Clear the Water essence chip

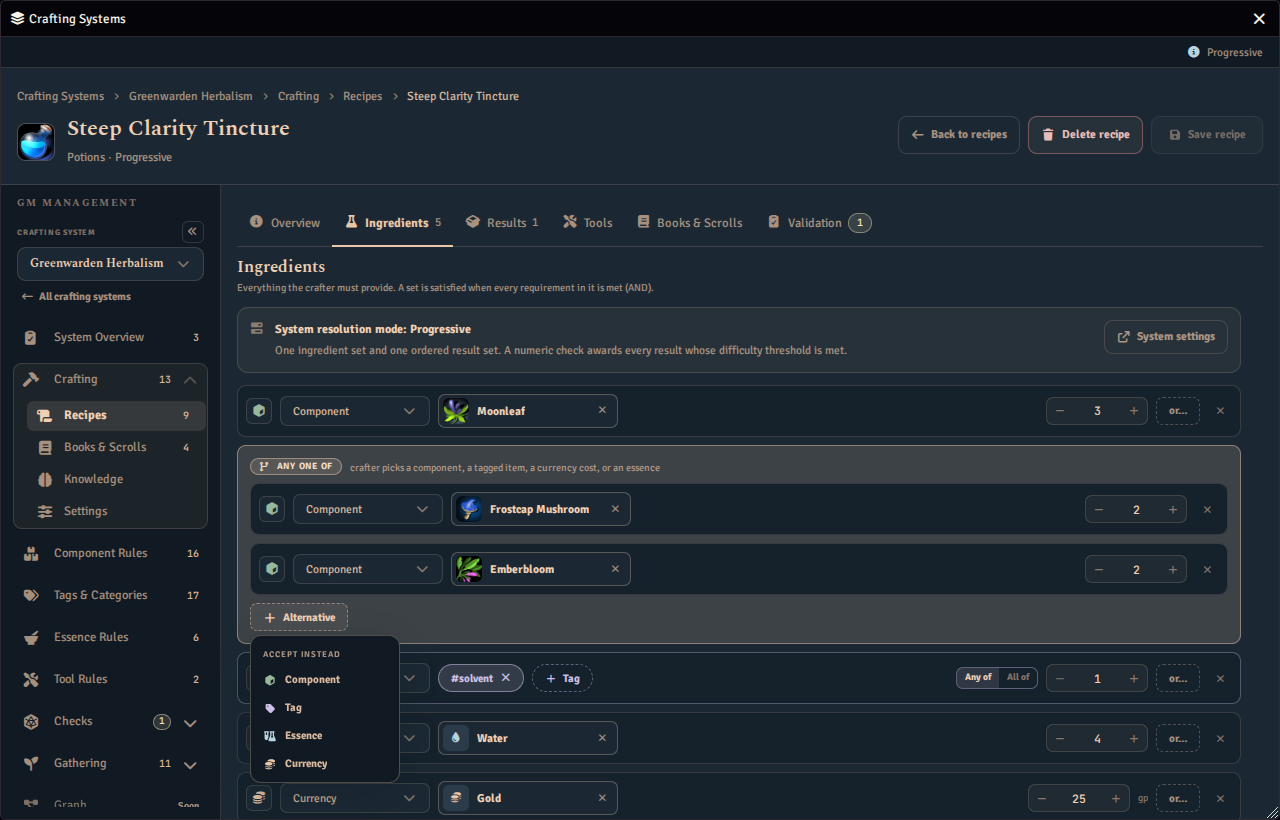point(602,738)
